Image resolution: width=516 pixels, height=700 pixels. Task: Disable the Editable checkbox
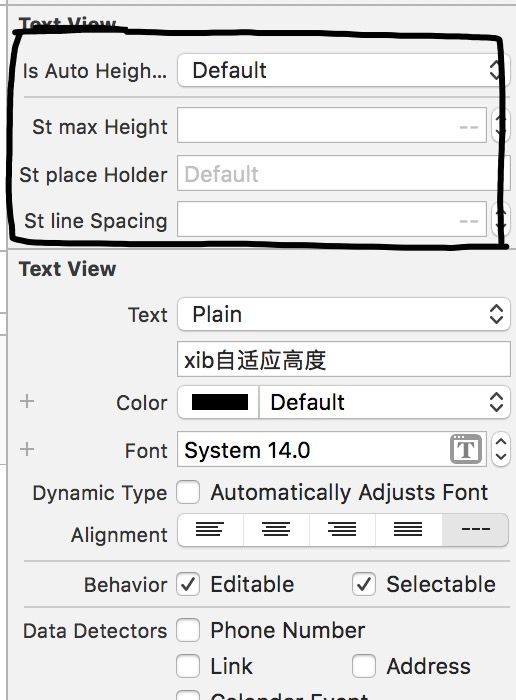point(188,584)
